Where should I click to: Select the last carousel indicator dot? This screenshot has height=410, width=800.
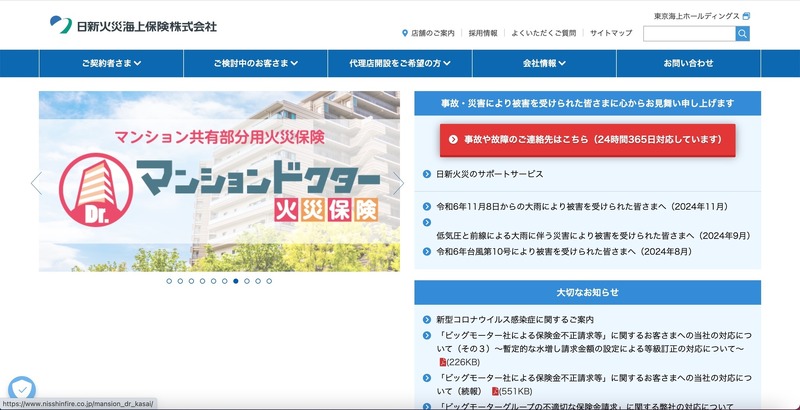tap(269, 281)
